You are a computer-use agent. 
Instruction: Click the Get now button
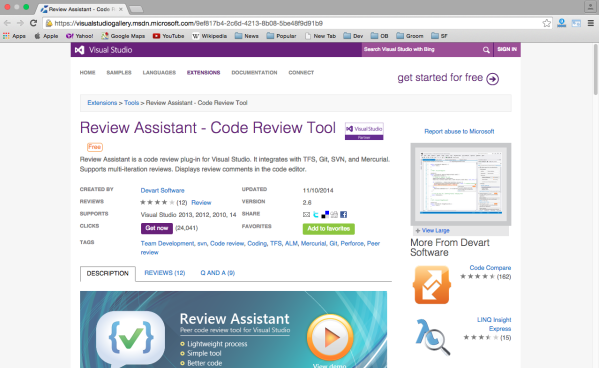[x=157, y=228]
